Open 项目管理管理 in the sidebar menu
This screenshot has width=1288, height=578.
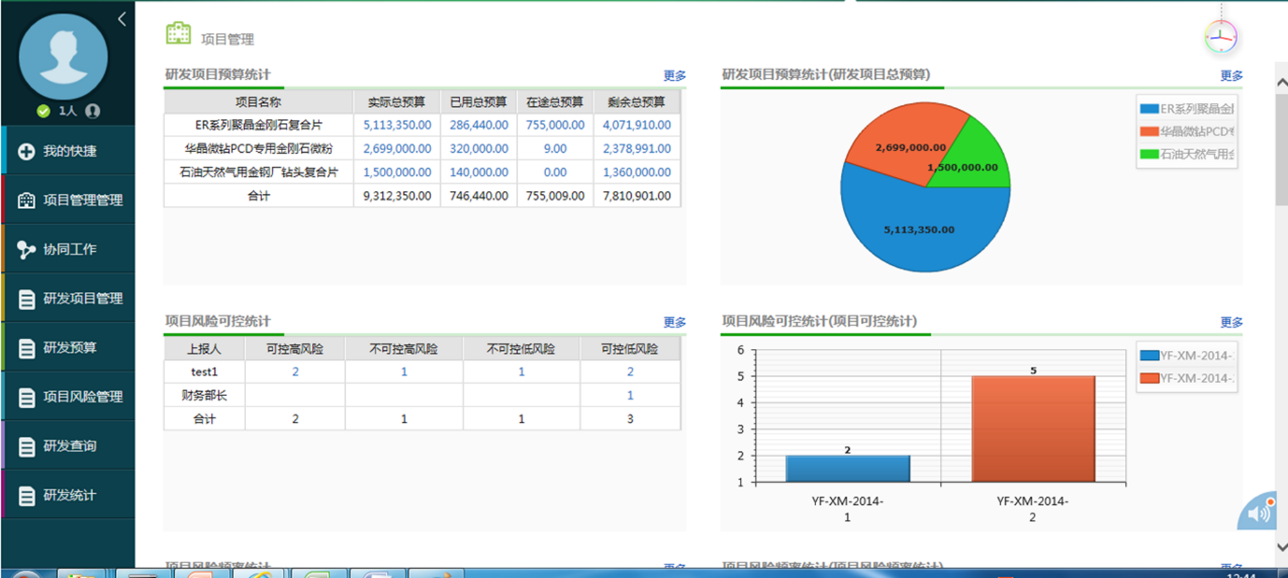click(82, 200)
